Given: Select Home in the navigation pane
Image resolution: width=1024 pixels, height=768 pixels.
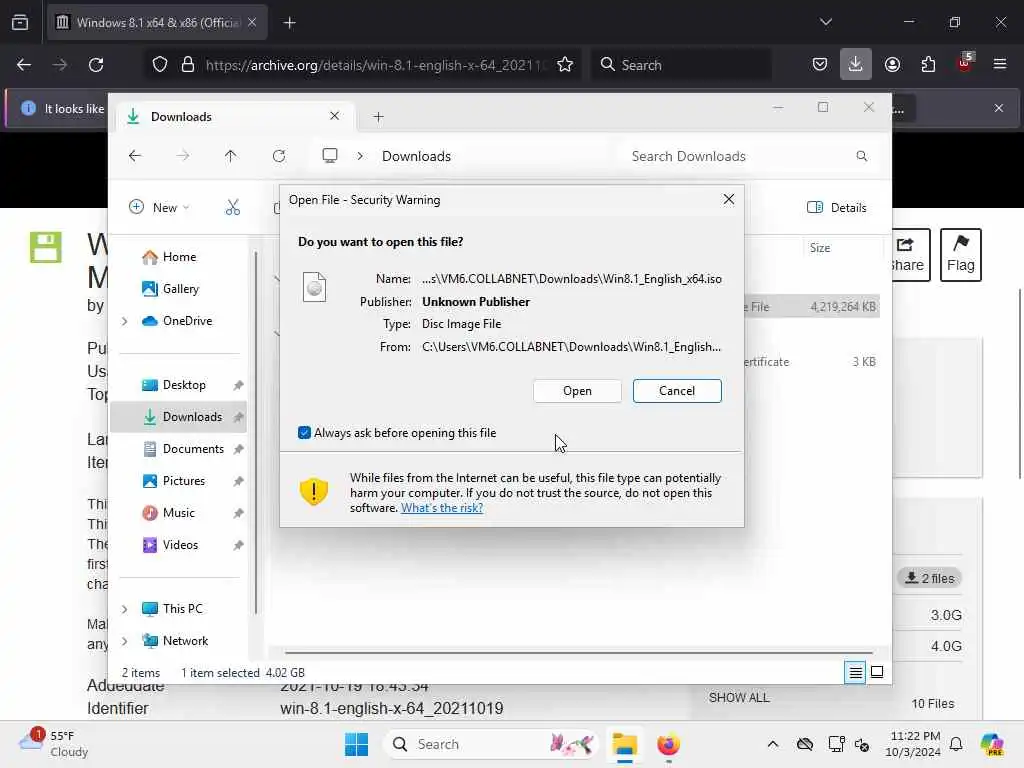Looking at the screenshot, I should coord(179,257).
